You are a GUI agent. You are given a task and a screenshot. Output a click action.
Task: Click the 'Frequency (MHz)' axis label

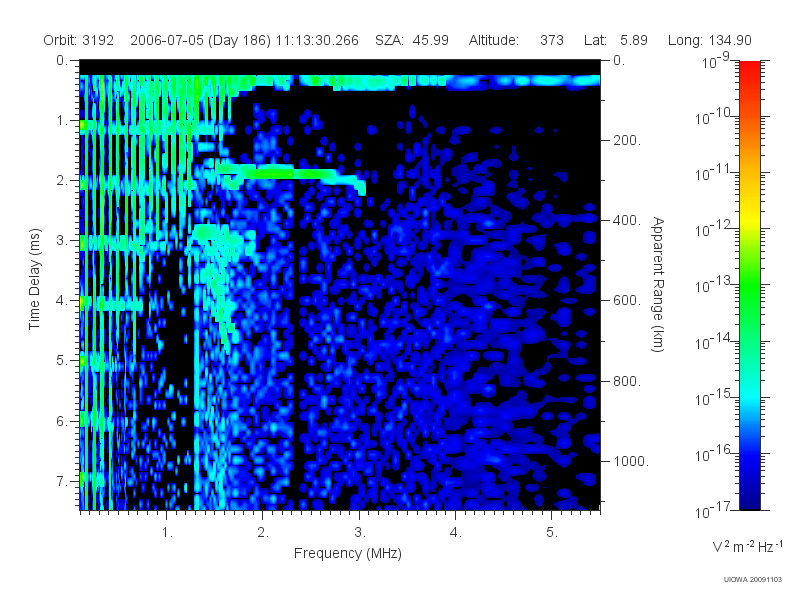(347, 553)
